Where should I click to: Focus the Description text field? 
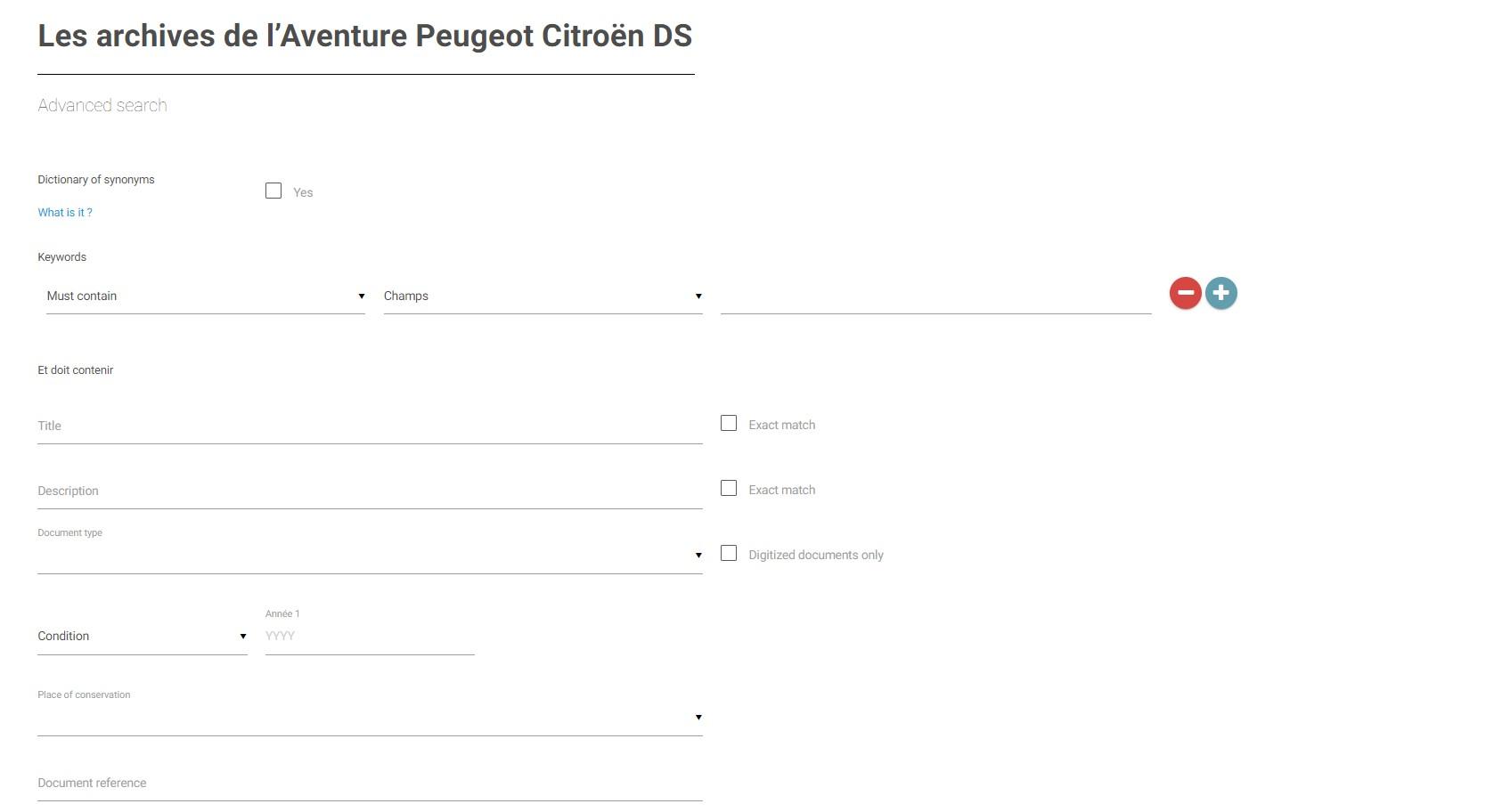pyautogui.click(x=369, y=491)
